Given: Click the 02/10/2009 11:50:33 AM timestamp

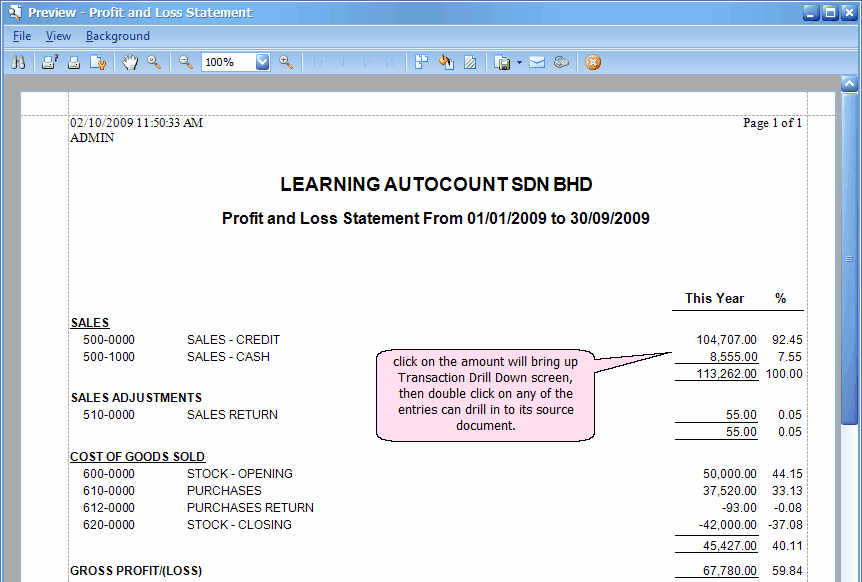Looking at the screenshot, I should coord(136,123).
